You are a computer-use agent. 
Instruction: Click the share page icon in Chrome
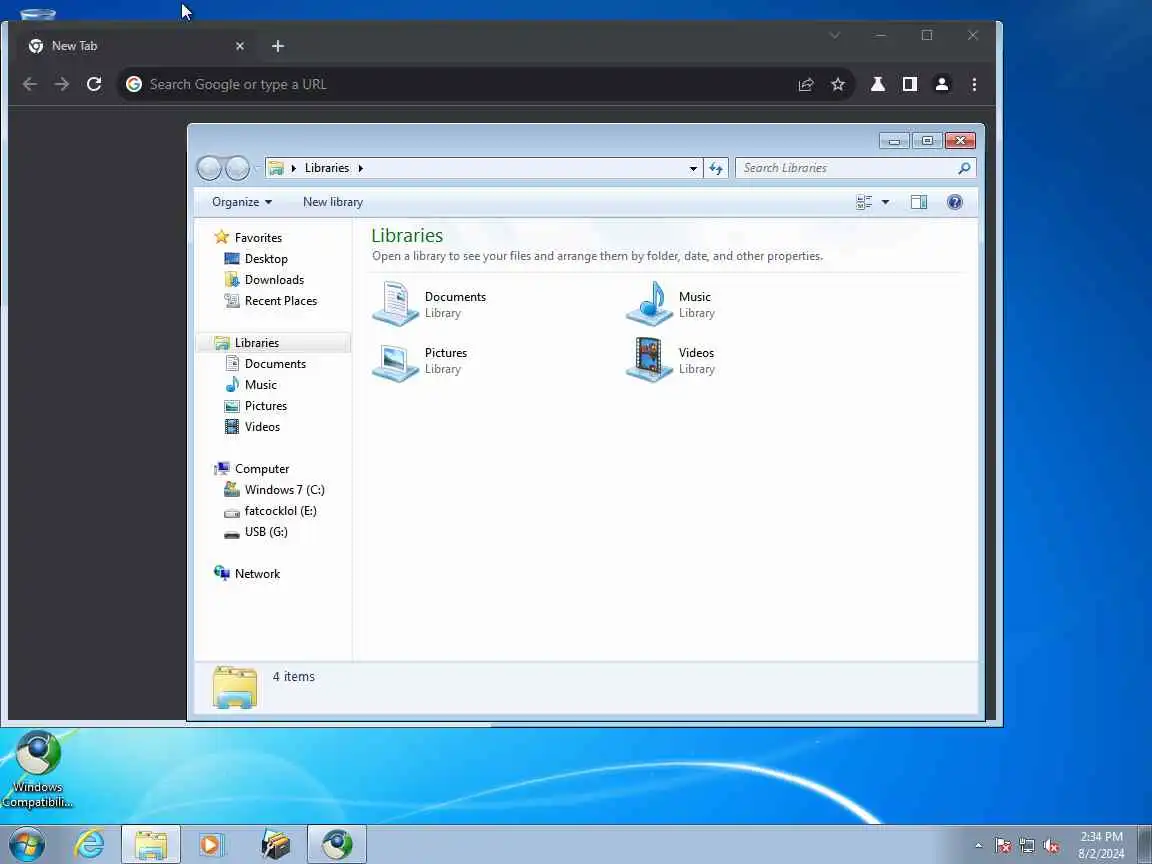pyautogui.click(x=806, y=84)
